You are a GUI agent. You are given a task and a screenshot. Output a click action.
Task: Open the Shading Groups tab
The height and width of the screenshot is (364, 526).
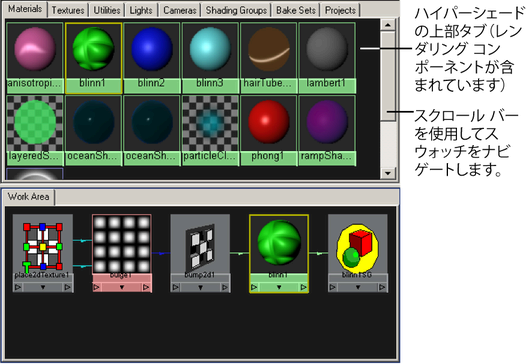(236, 10)
